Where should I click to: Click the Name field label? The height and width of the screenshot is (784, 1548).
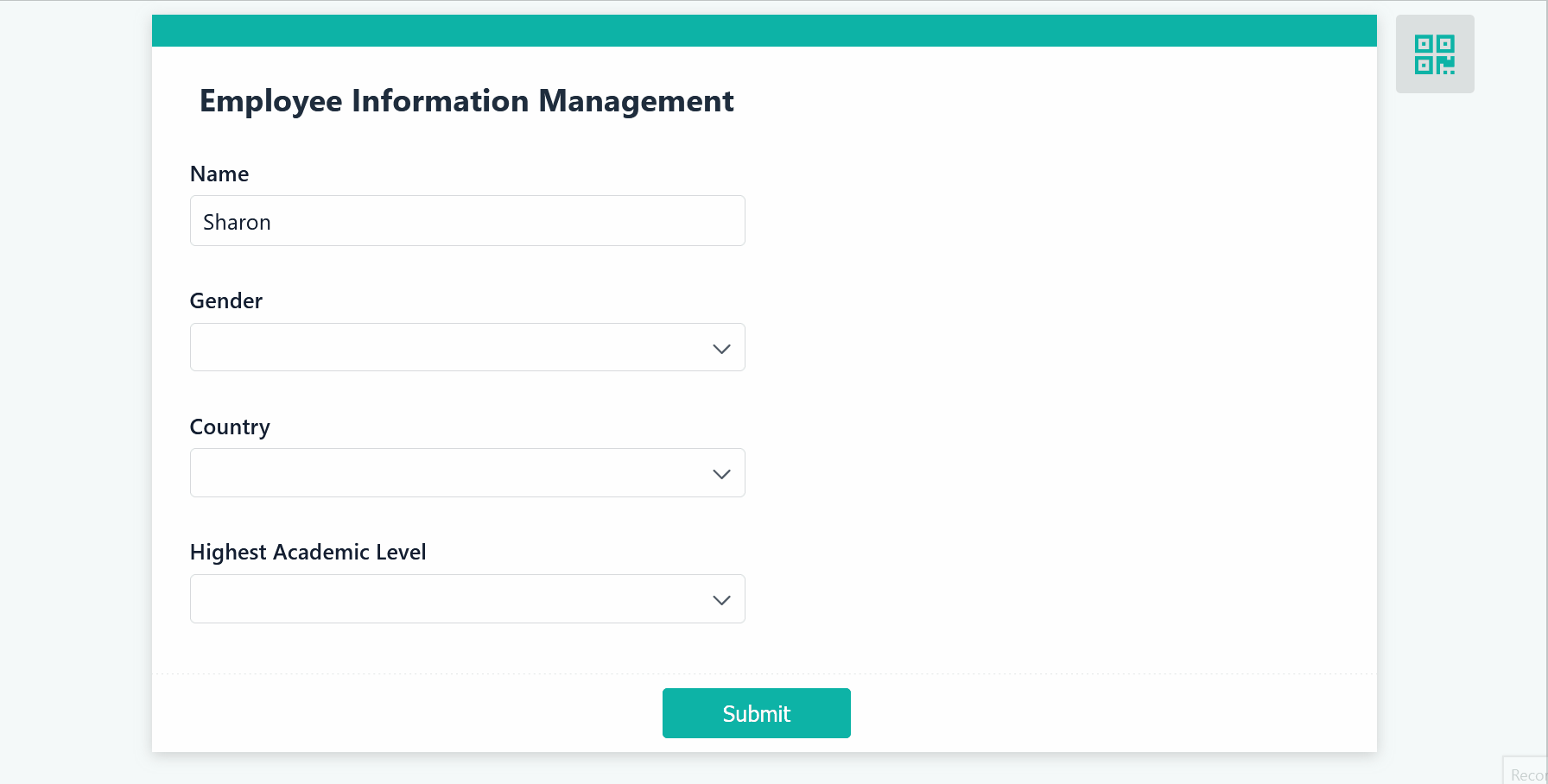(219, 174)
